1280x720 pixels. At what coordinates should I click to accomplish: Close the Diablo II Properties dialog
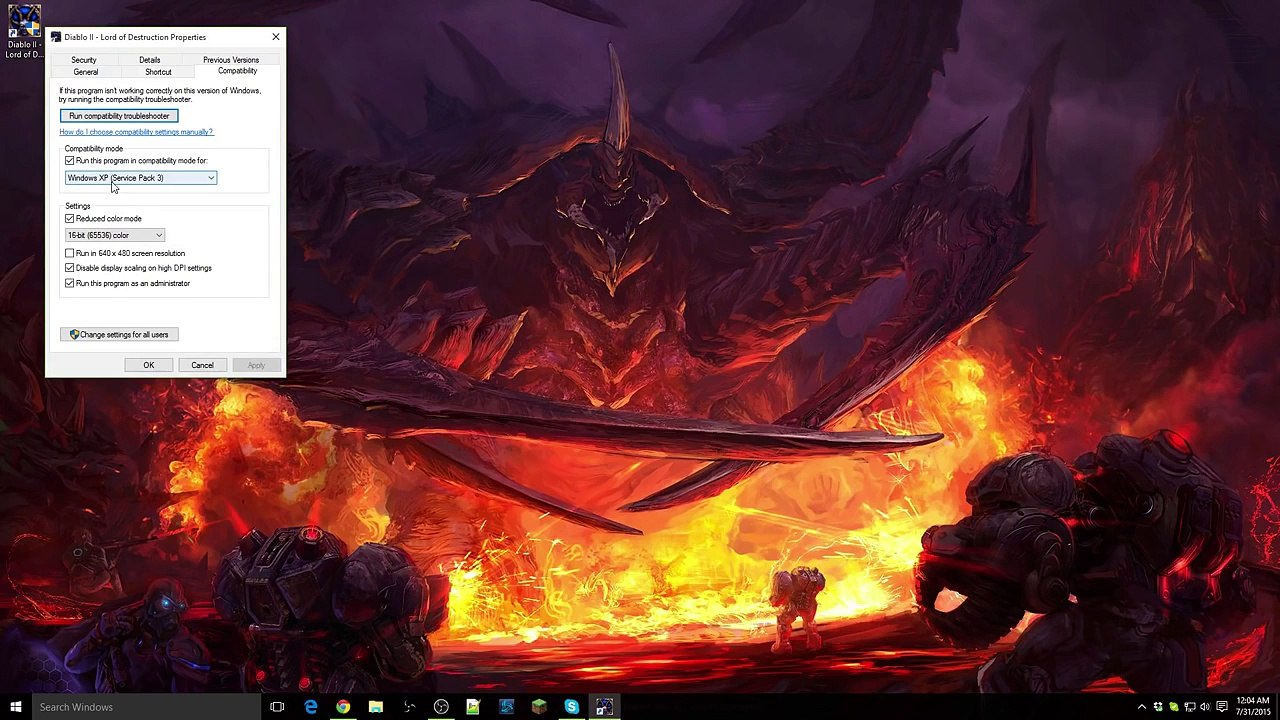(x=276, y=37)
